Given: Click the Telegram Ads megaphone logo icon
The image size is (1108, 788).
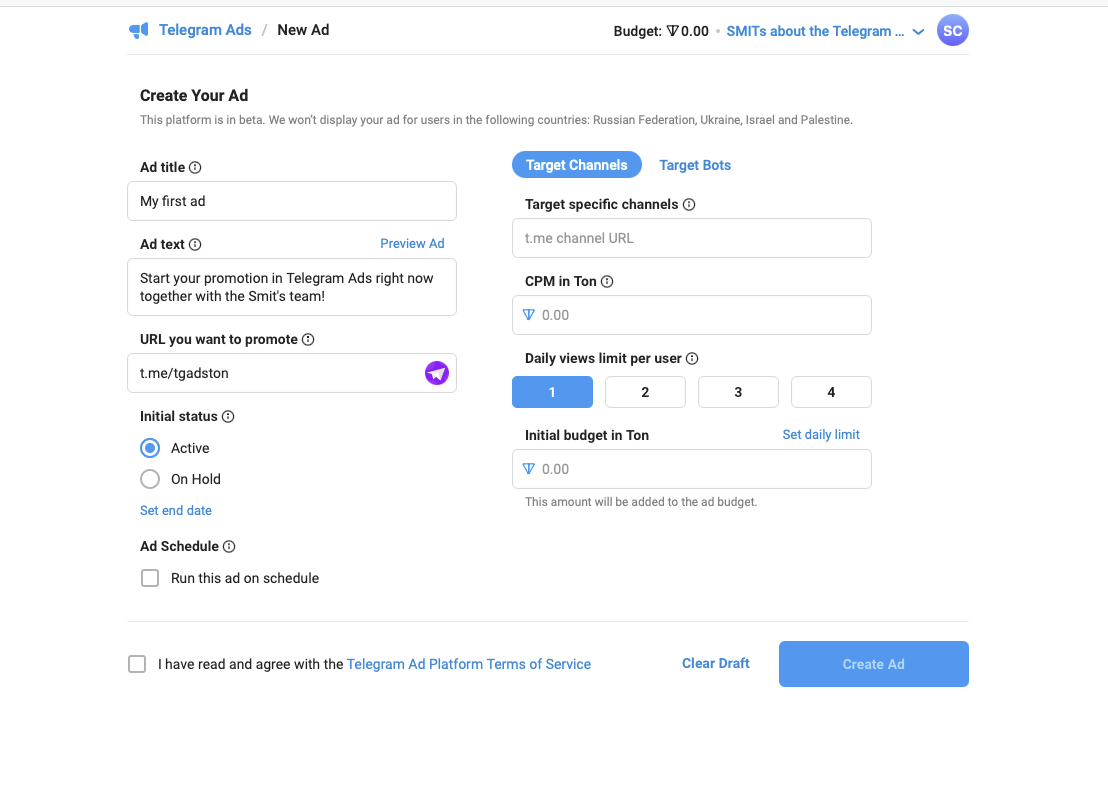Looking at the screenshot, I should (x=138, y=30).
